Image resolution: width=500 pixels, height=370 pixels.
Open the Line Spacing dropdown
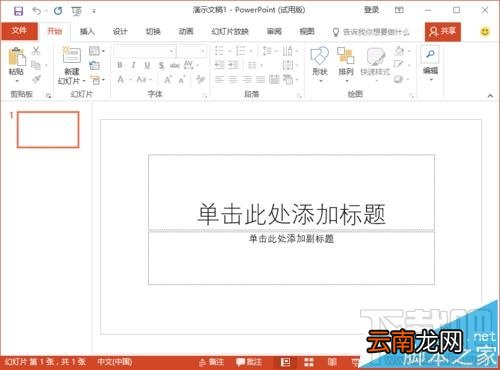coord(269,51)
